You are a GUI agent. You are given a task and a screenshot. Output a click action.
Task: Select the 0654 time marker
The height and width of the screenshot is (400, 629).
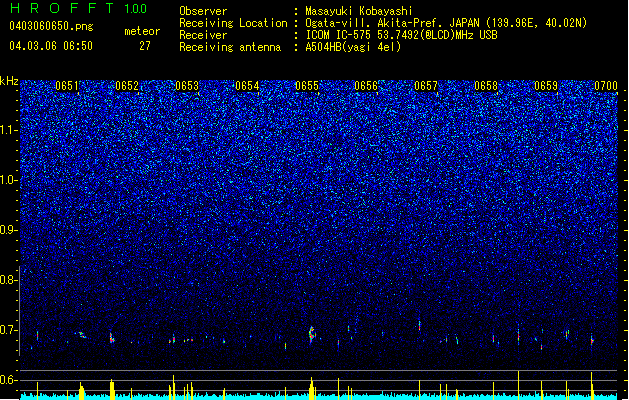[x=247, y=86]
